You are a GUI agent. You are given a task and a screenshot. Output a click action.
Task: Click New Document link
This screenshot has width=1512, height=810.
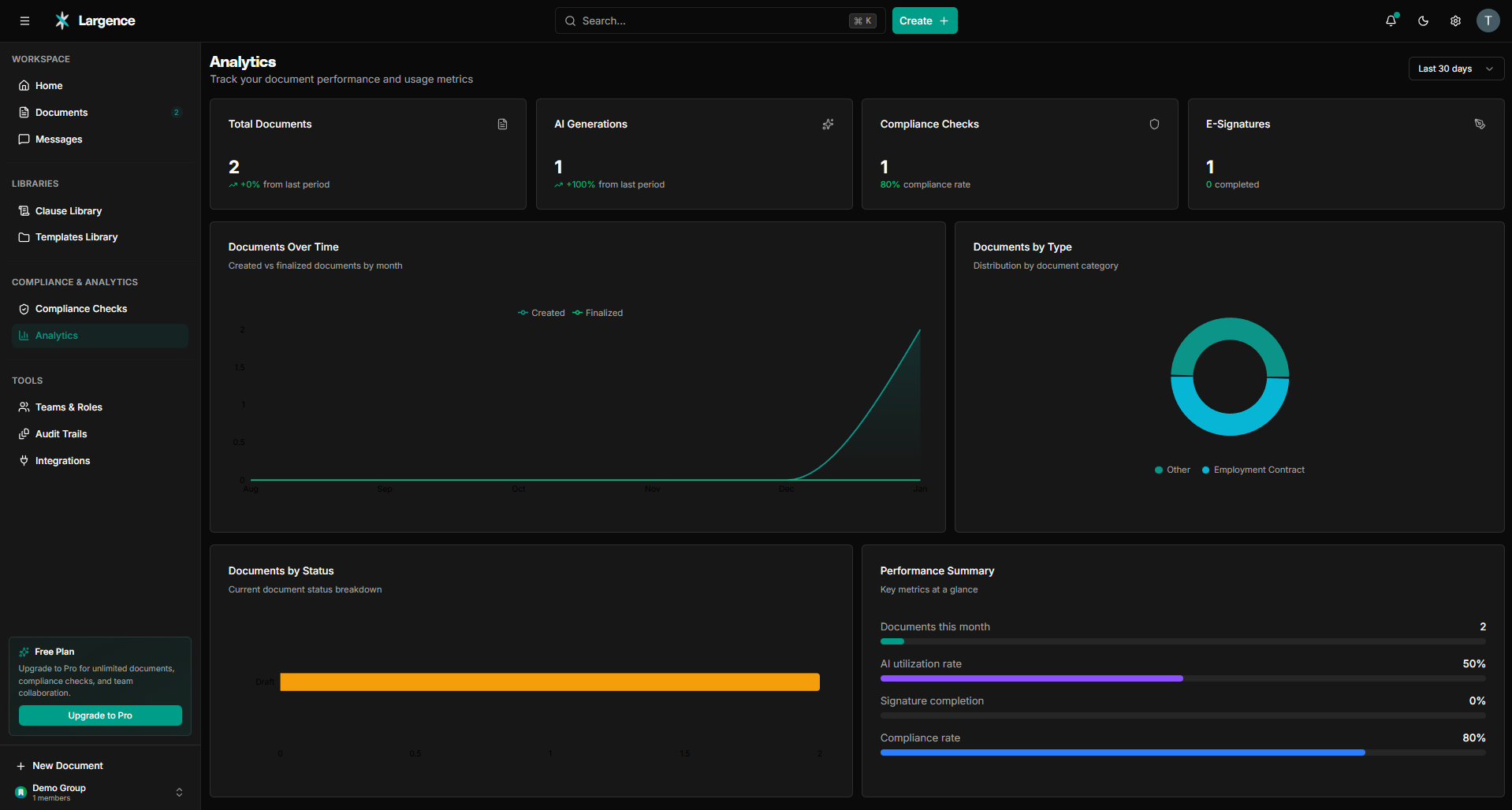68,766
